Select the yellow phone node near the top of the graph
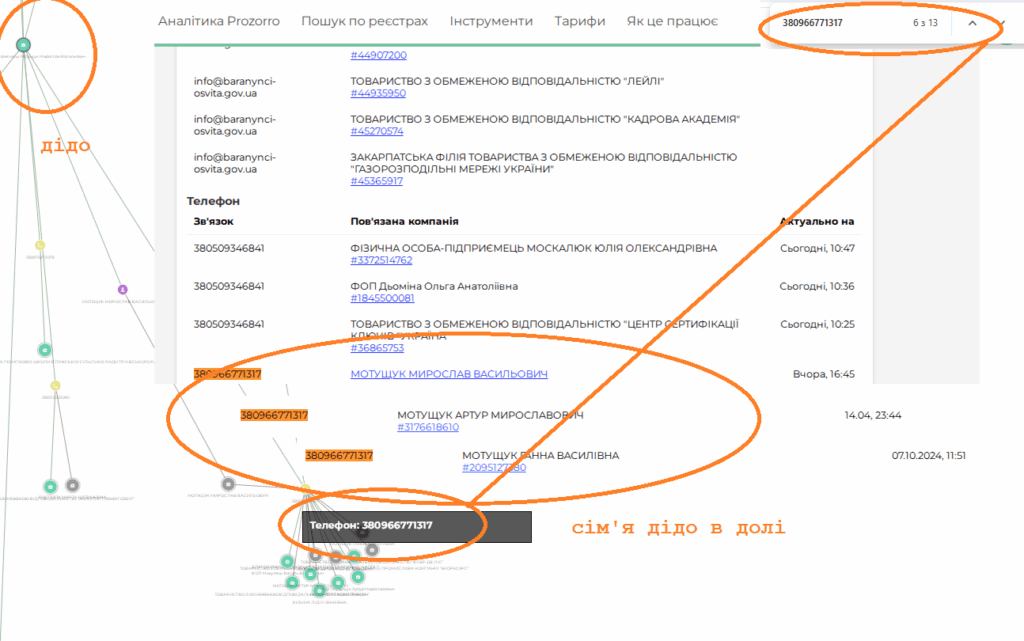This screenshot has height=641, width=1024. (x=40, y=245)
